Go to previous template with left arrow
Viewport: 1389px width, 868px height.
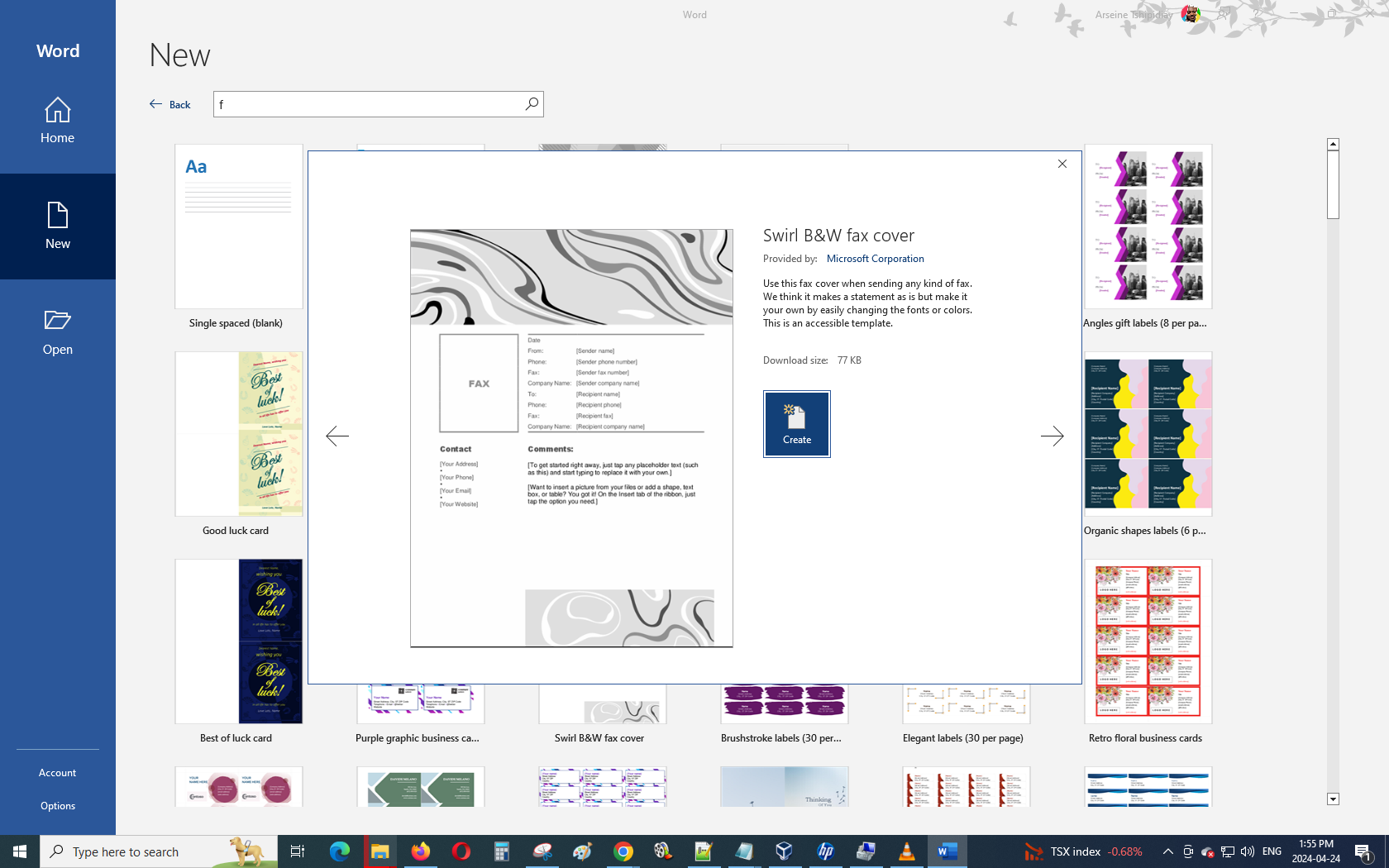[x=337, y=436]
